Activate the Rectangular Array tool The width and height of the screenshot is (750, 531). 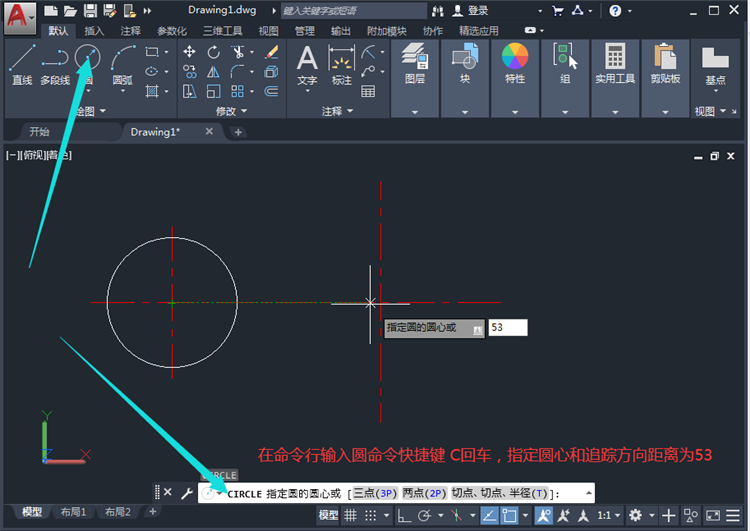point(237,91)
